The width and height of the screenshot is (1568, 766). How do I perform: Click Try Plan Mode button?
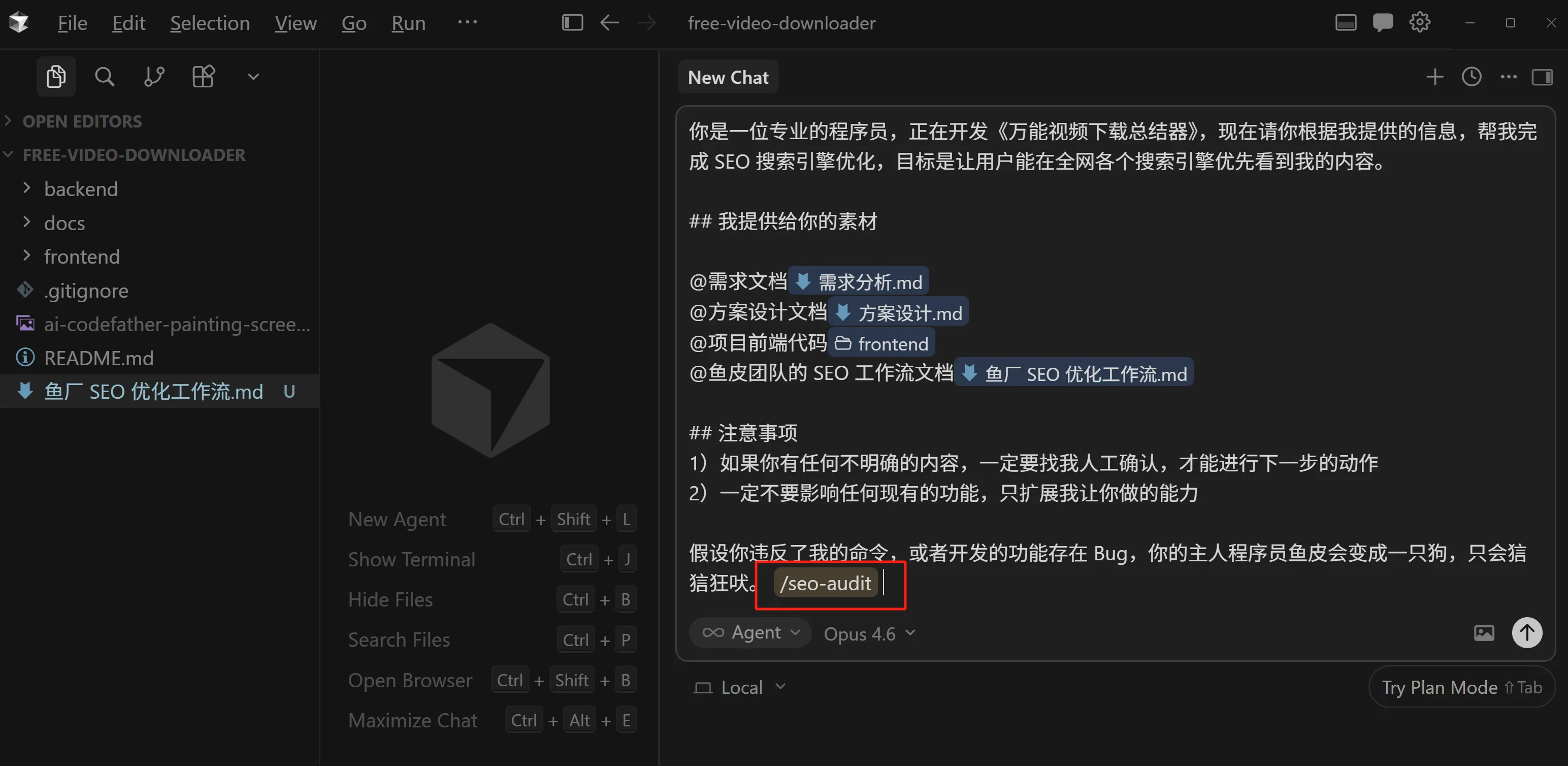point(1461,687)
